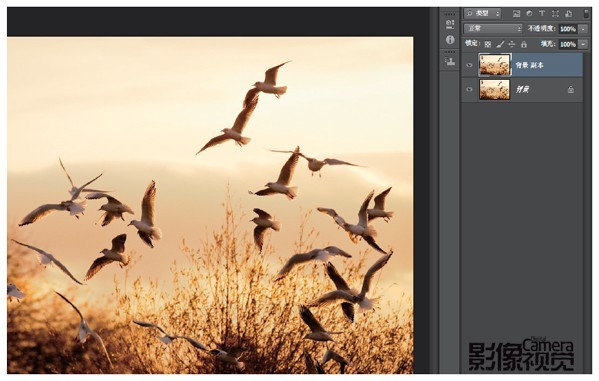599x381 pixels.
Task: Filter layers by shape layer icon
Action: coord(555,14)
